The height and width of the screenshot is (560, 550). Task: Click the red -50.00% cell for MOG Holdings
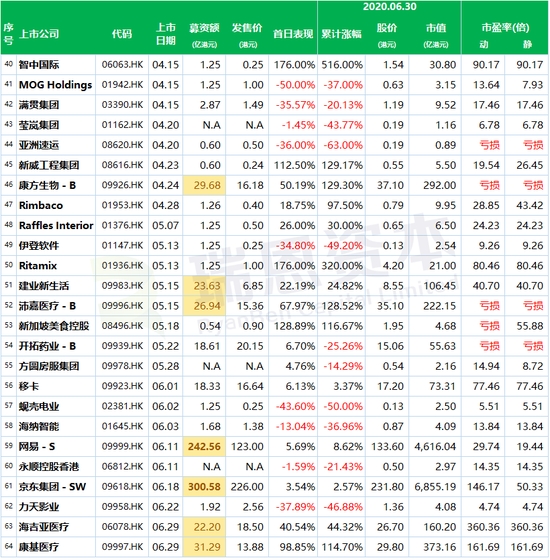[x=295, y=85]
